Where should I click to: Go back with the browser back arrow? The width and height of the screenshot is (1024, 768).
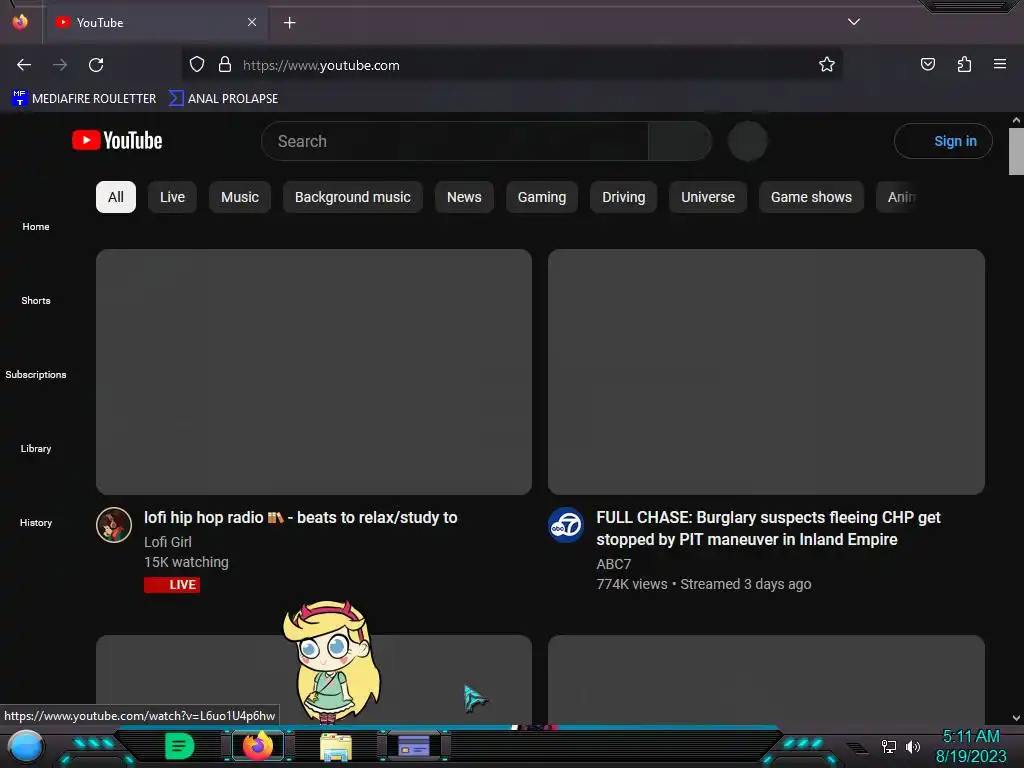pyautogui.click(x=24, y=65)
